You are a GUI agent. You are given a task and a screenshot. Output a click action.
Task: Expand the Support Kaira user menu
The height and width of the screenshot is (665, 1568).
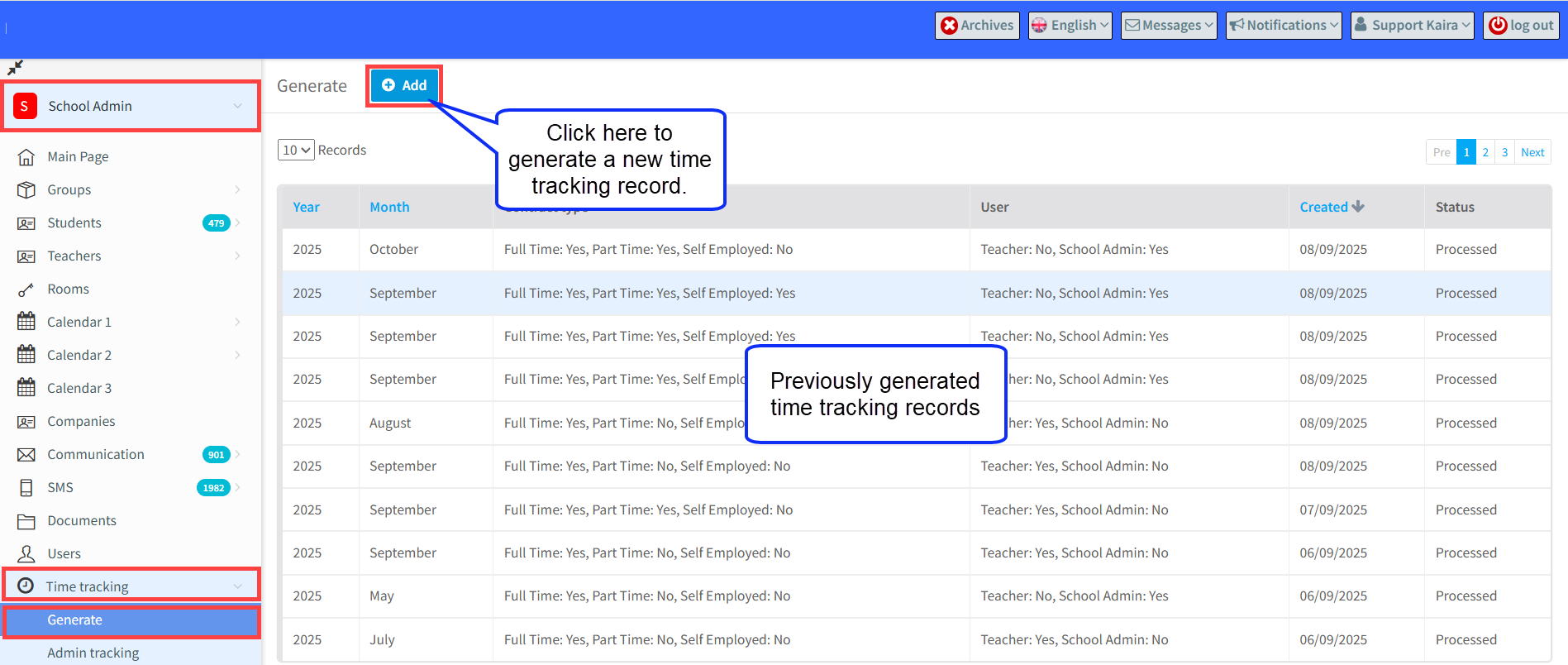[x=1412, y=26]
